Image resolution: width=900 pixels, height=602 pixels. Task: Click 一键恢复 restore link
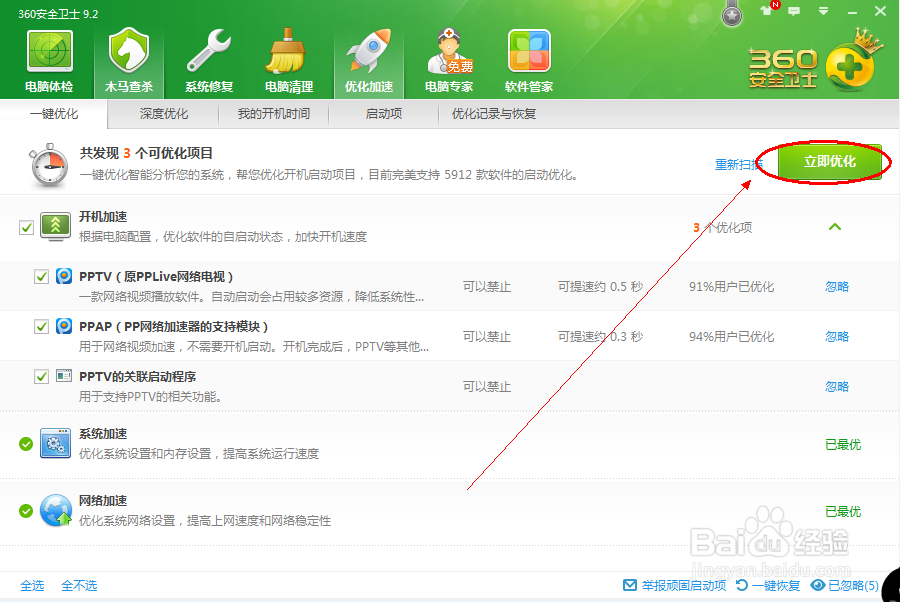768,585
